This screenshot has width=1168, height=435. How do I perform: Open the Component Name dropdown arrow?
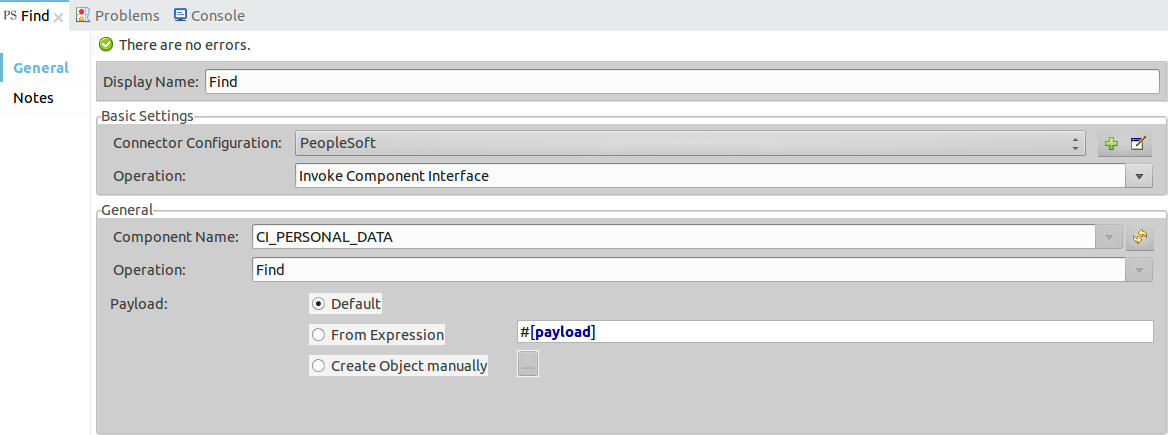pyautogui.click(x=1108, y=238)
